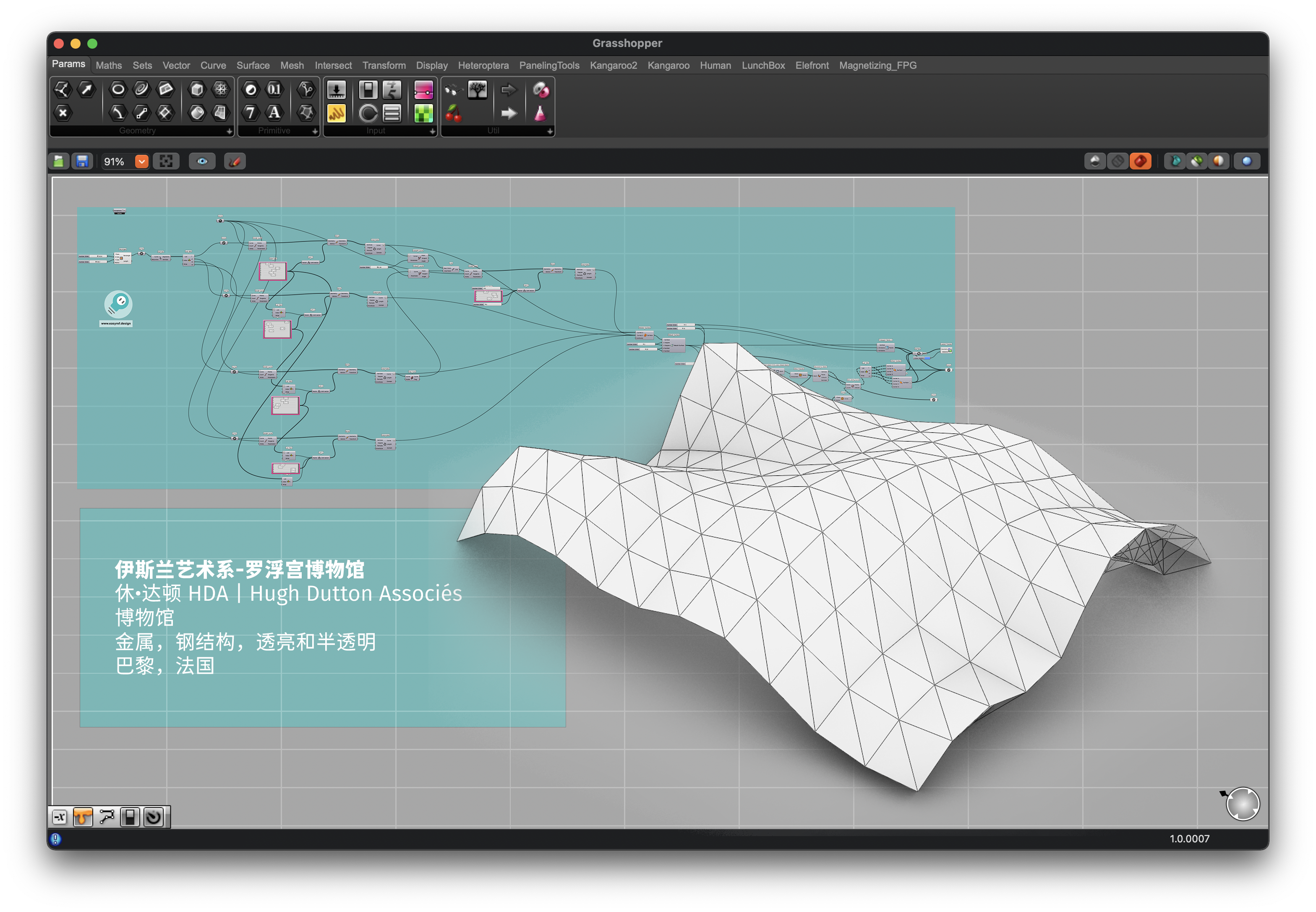The width and height of the screenshot is (1316, 912).
Task: Insert the yellow Panel component
Action: tap(336, 113)
